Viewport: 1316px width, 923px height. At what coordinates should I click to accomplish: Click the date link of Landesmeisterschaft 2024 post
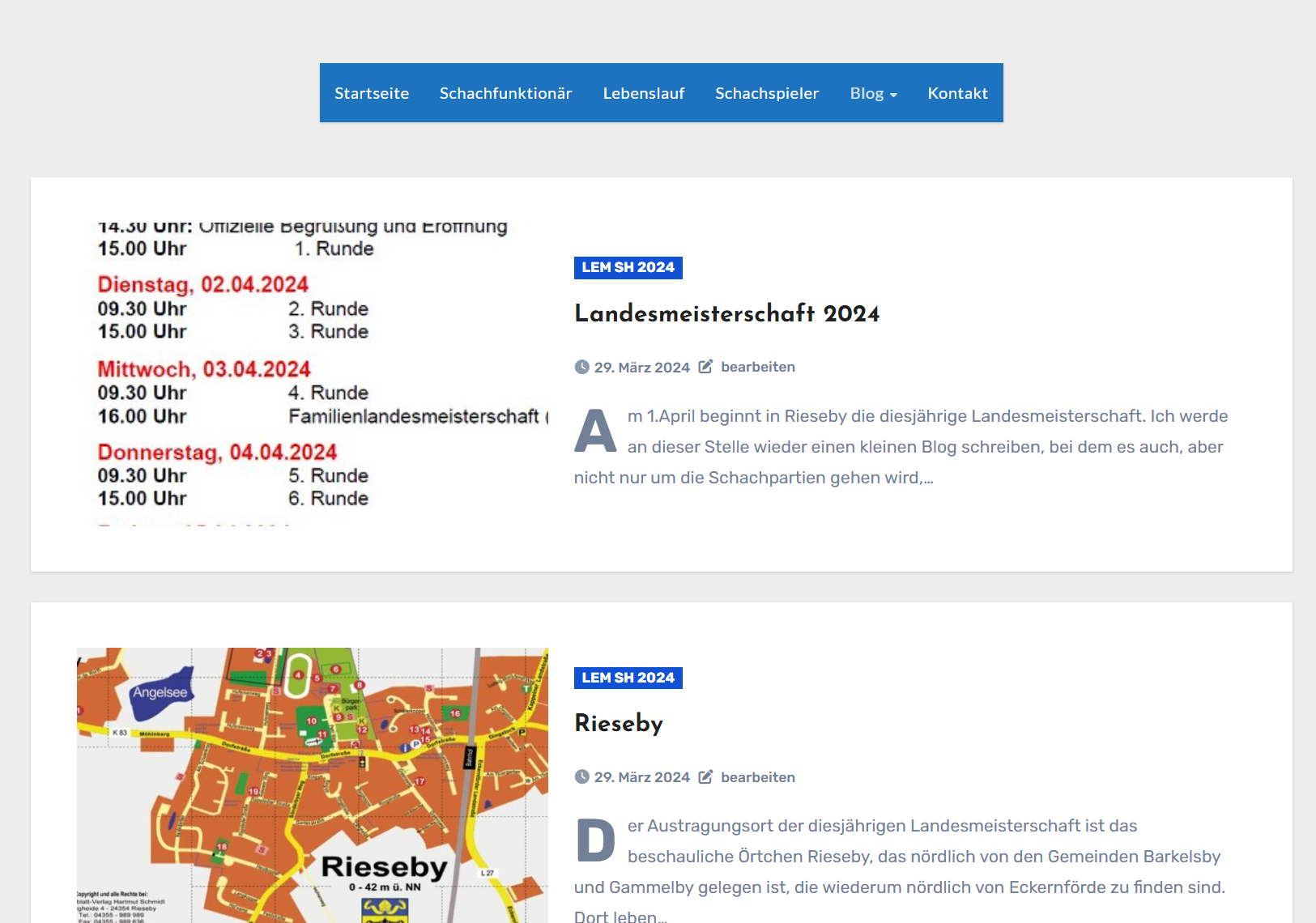coord(641,368)
